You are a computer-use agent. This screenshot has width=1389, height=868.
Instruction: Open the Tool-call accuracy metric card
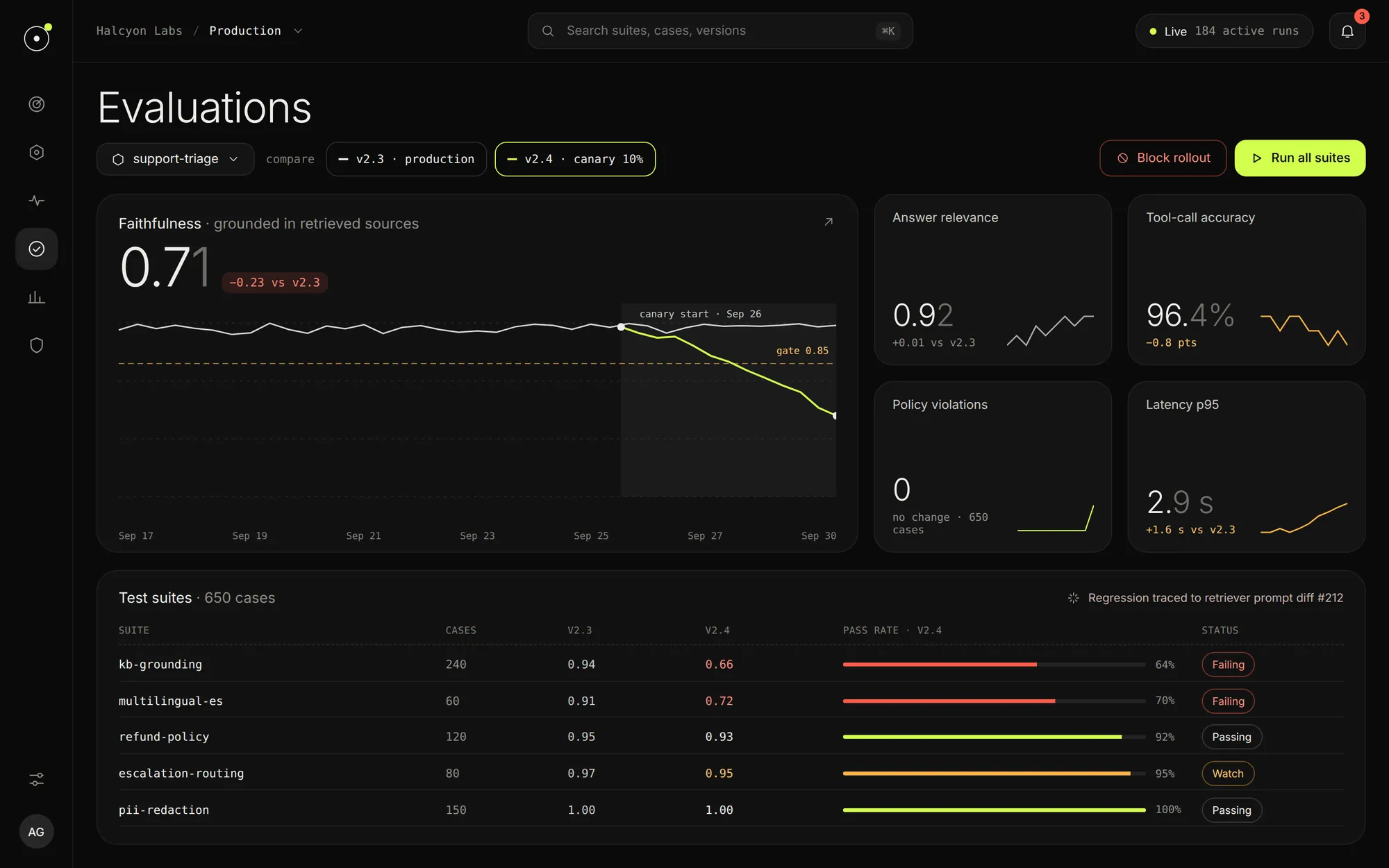point(1247,280)
